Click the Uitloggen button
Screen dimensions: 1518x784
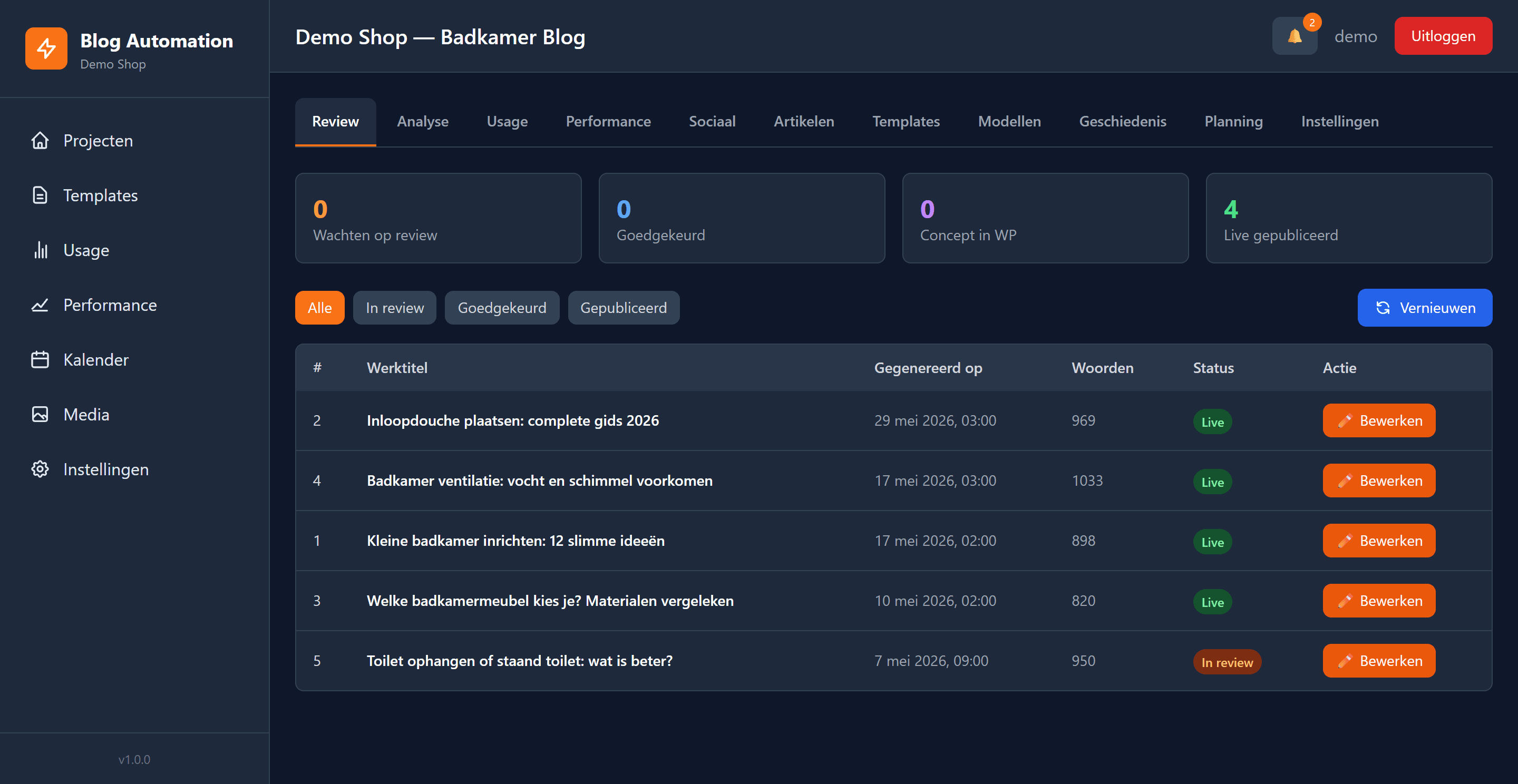click(1443, 36)
